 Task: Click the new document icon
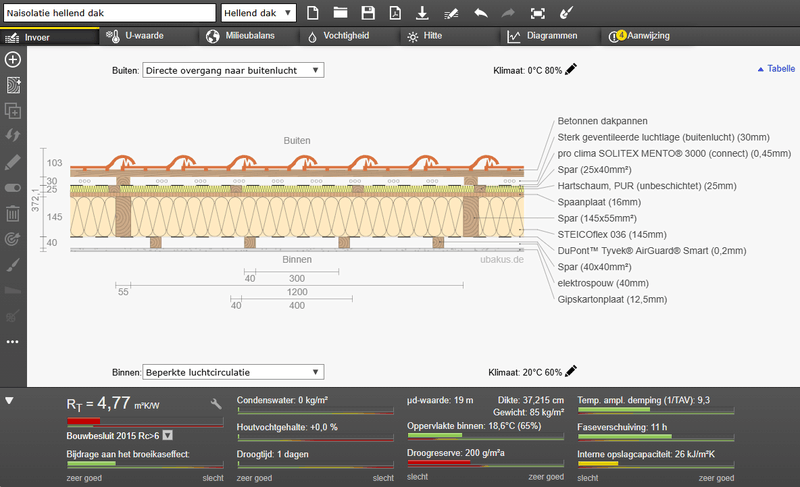click(x=313, y=13)
